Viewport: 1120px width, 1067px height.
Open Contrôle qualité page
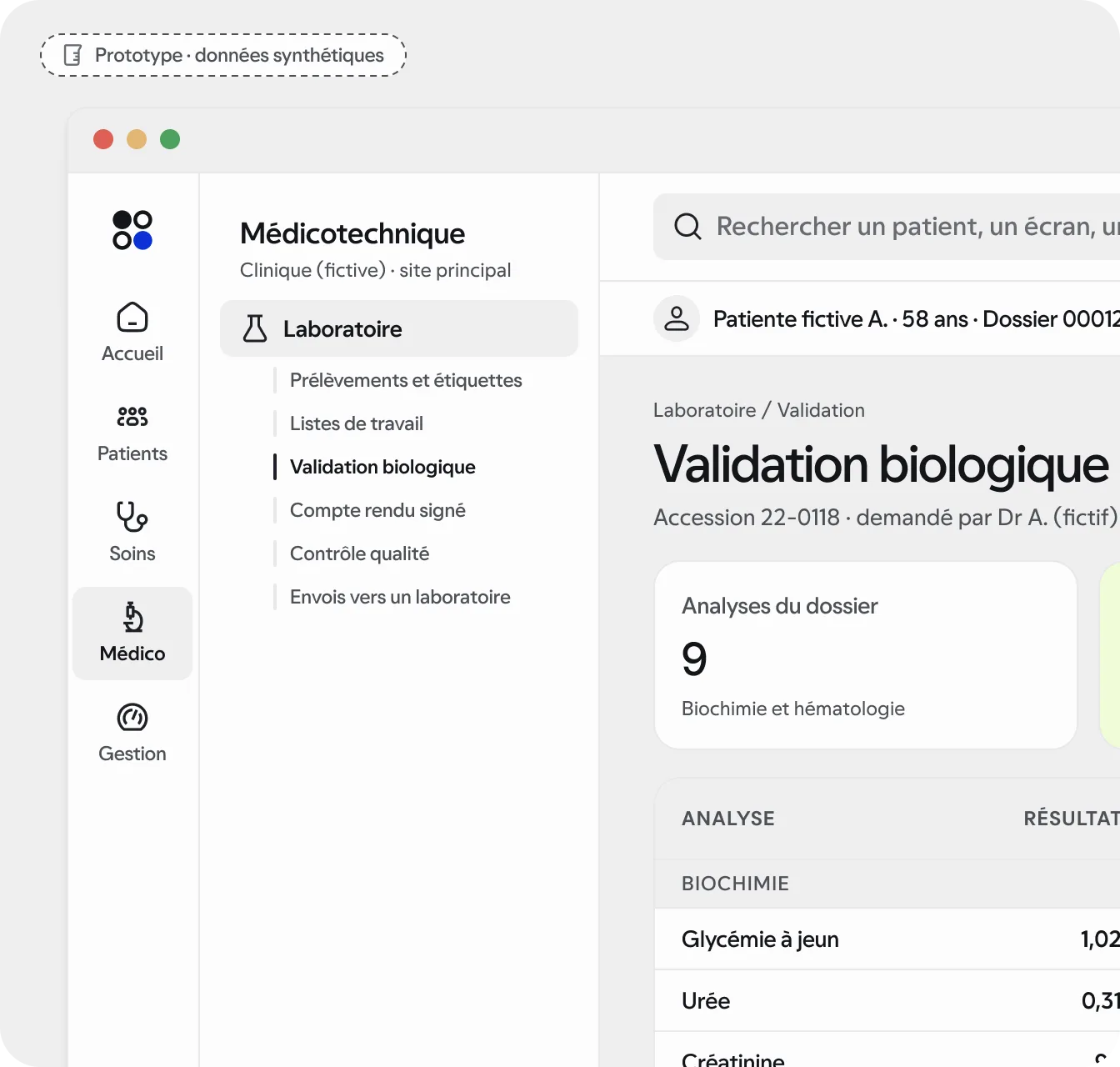(x=359, y=554)
